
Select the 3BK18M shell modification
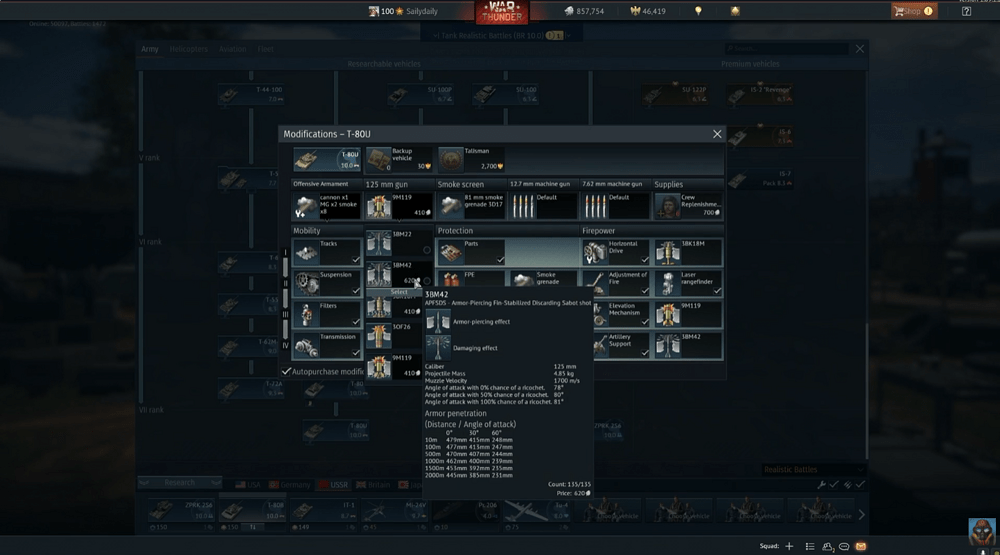[688, 252]
